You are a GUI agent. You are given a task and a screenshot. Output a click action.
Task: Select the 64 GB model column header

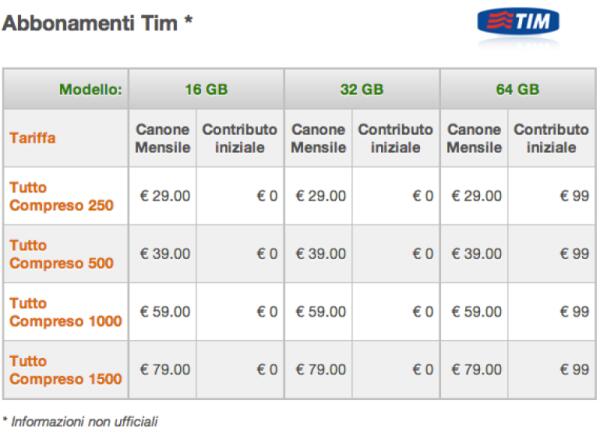(518, 89)
